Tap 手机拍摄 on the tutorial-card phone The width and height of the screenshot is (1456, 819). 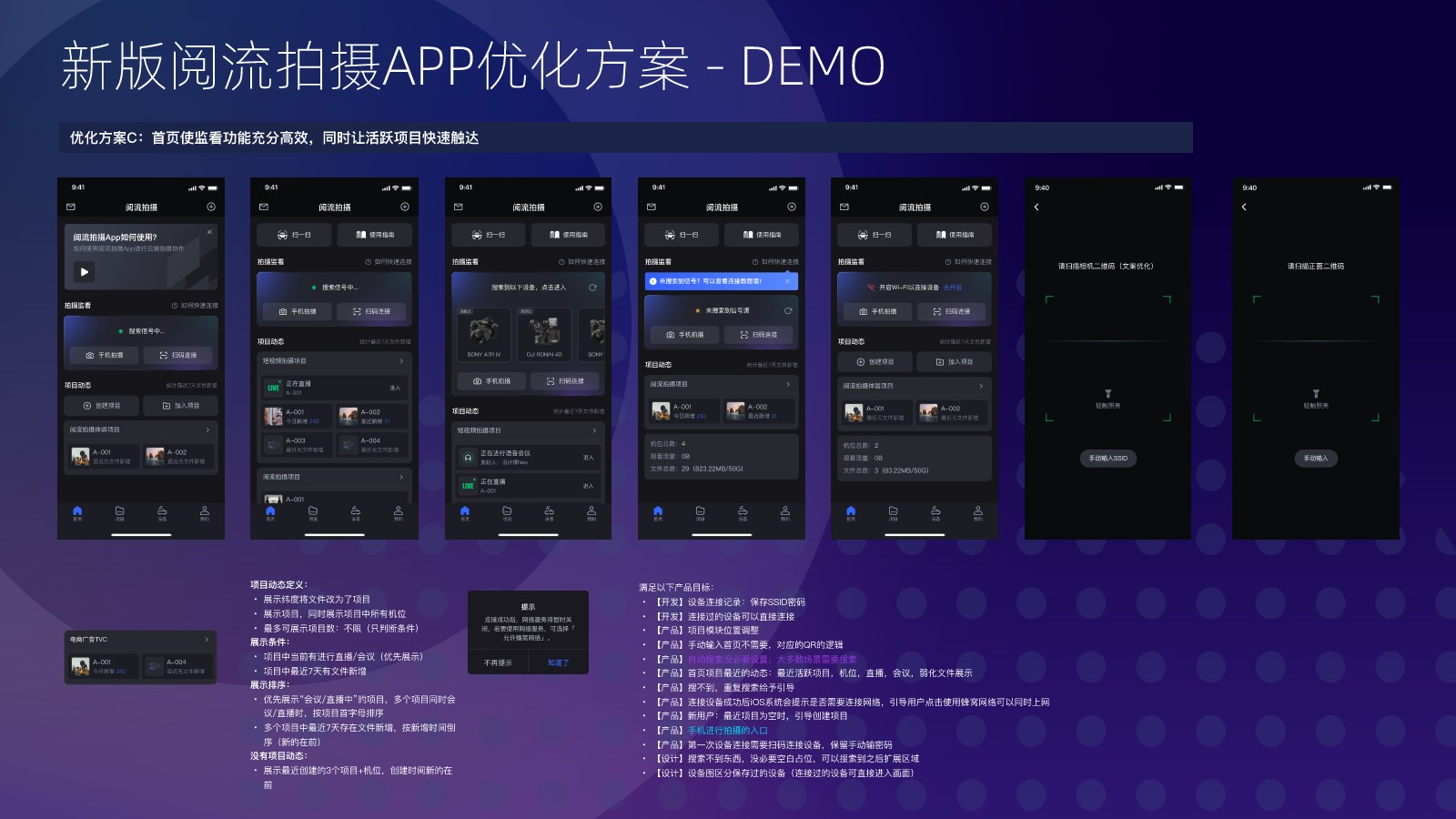(104, 355)
